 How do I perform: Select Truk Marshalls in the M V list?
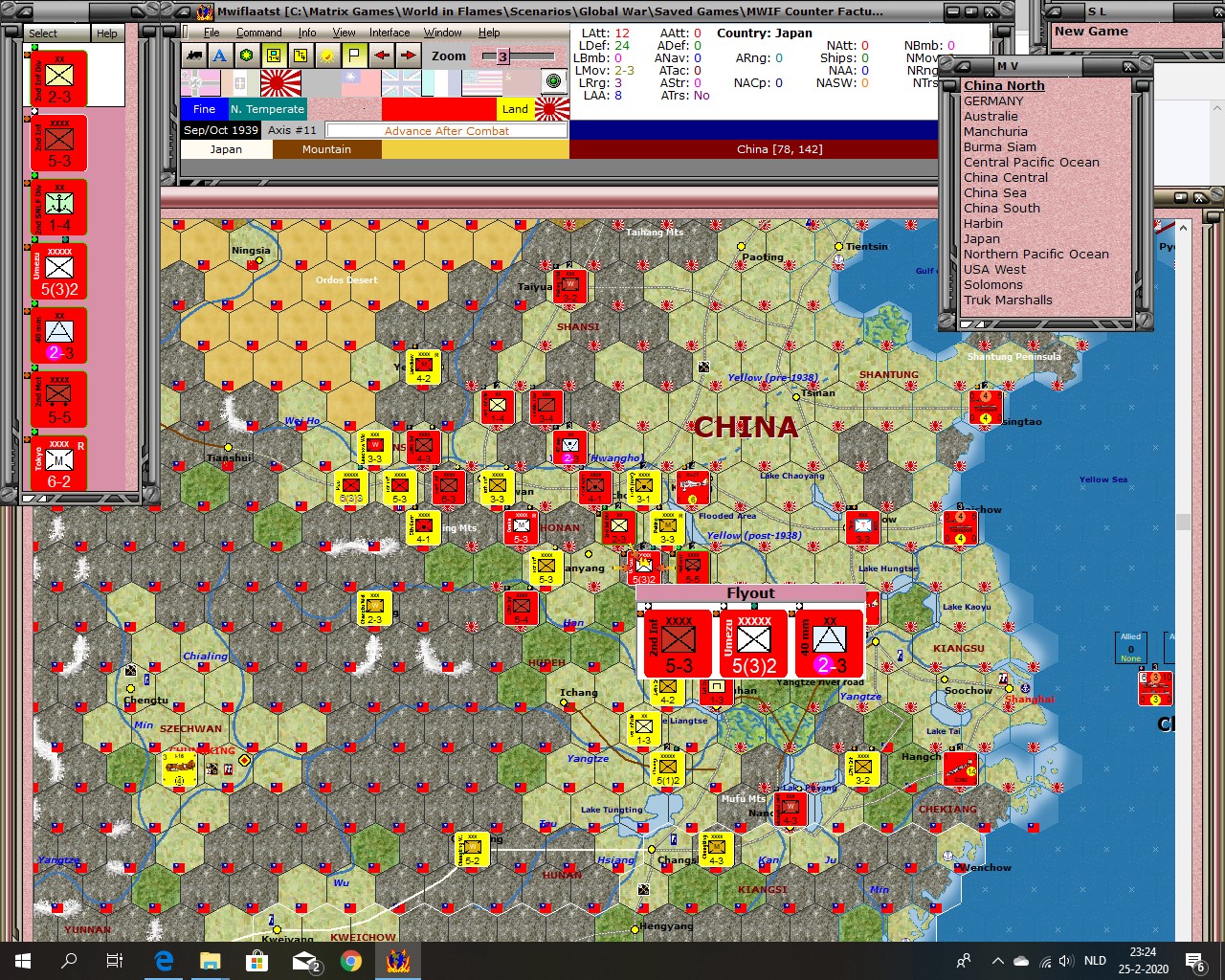pyautogui.click(x=1008, y=300)
